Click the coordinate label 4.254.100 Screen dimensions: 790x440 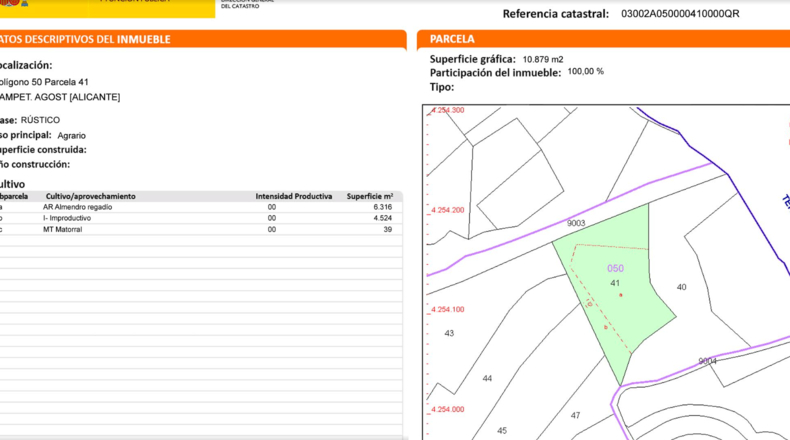(447, 309)
